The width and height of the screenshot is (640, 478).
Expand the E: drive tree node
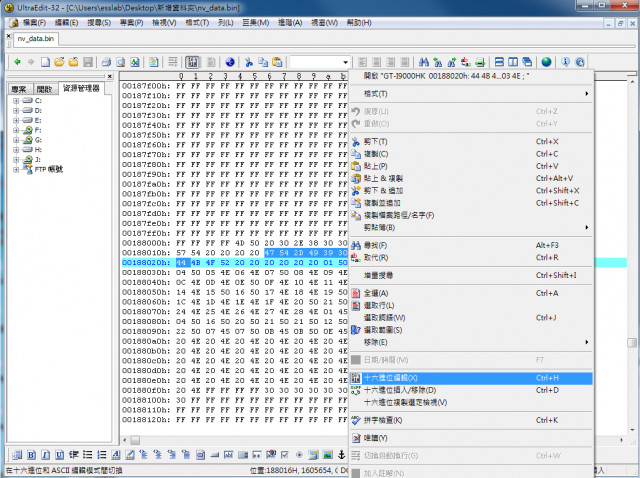tap(16, 120)
